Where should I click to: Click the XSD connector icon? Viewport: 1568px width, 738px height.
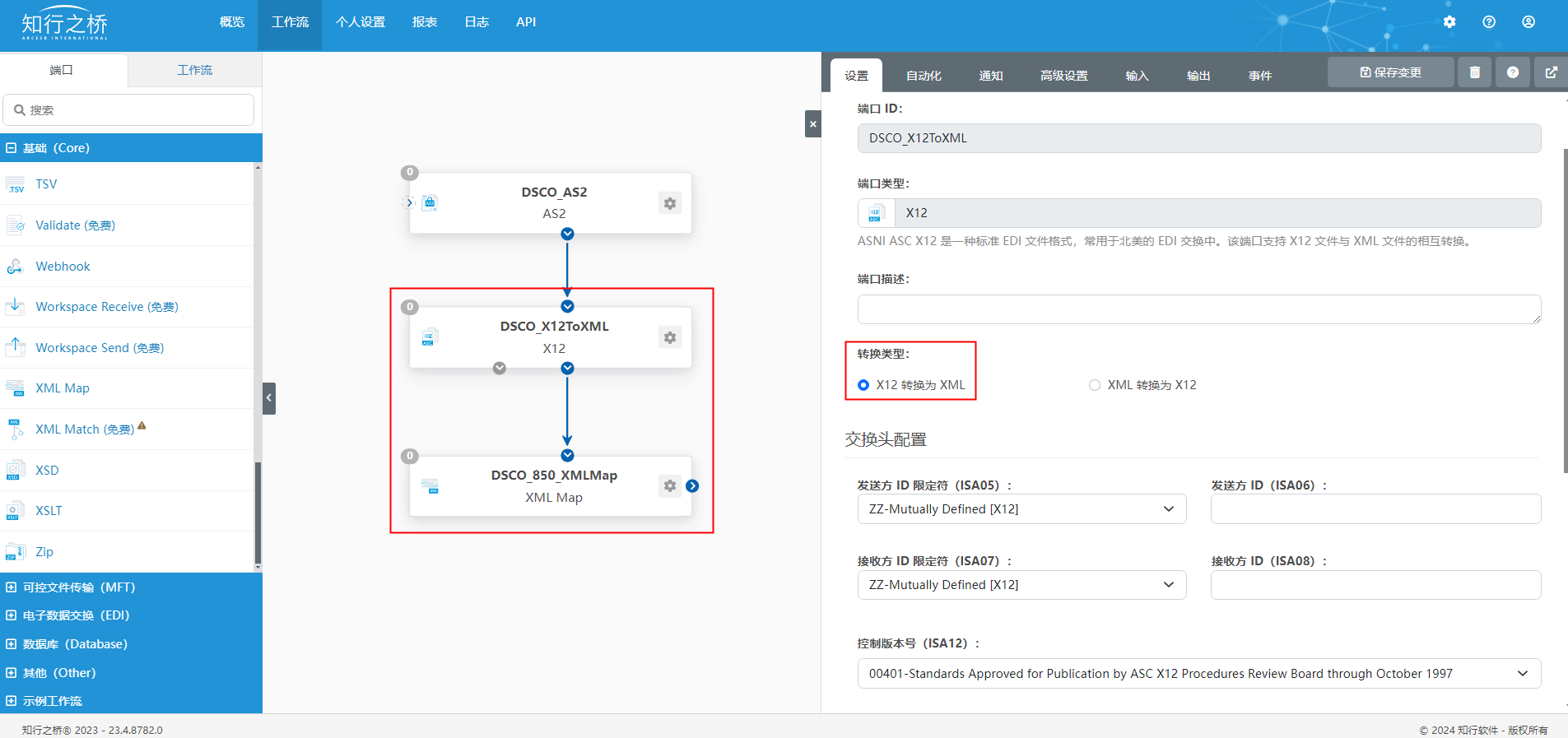tap(16, 470)
